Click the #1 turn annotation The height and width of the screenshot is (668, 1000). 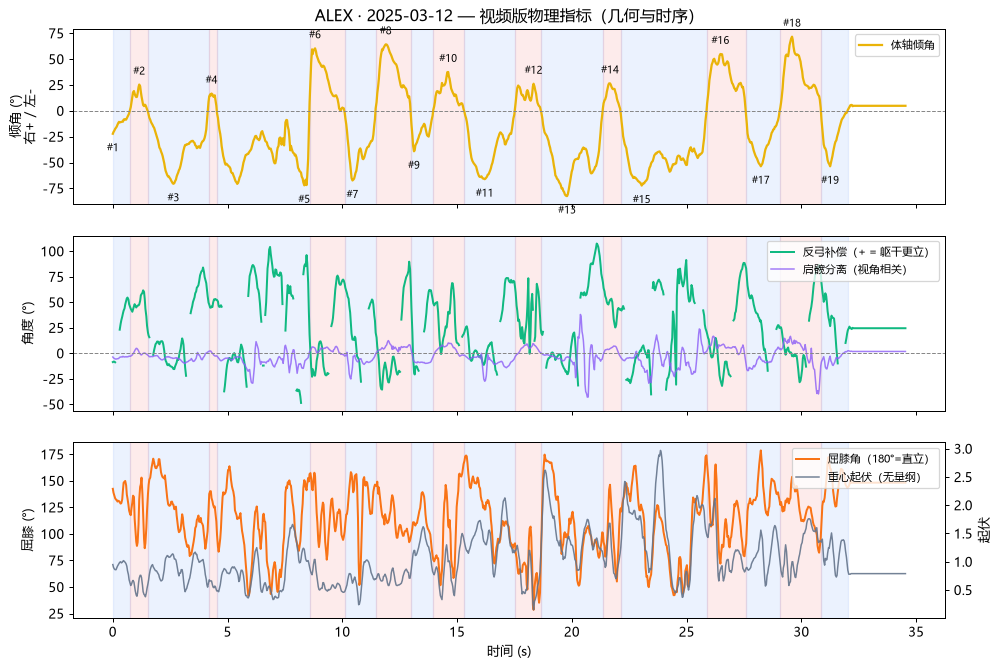pyautogui.click(x=112, y=147)
